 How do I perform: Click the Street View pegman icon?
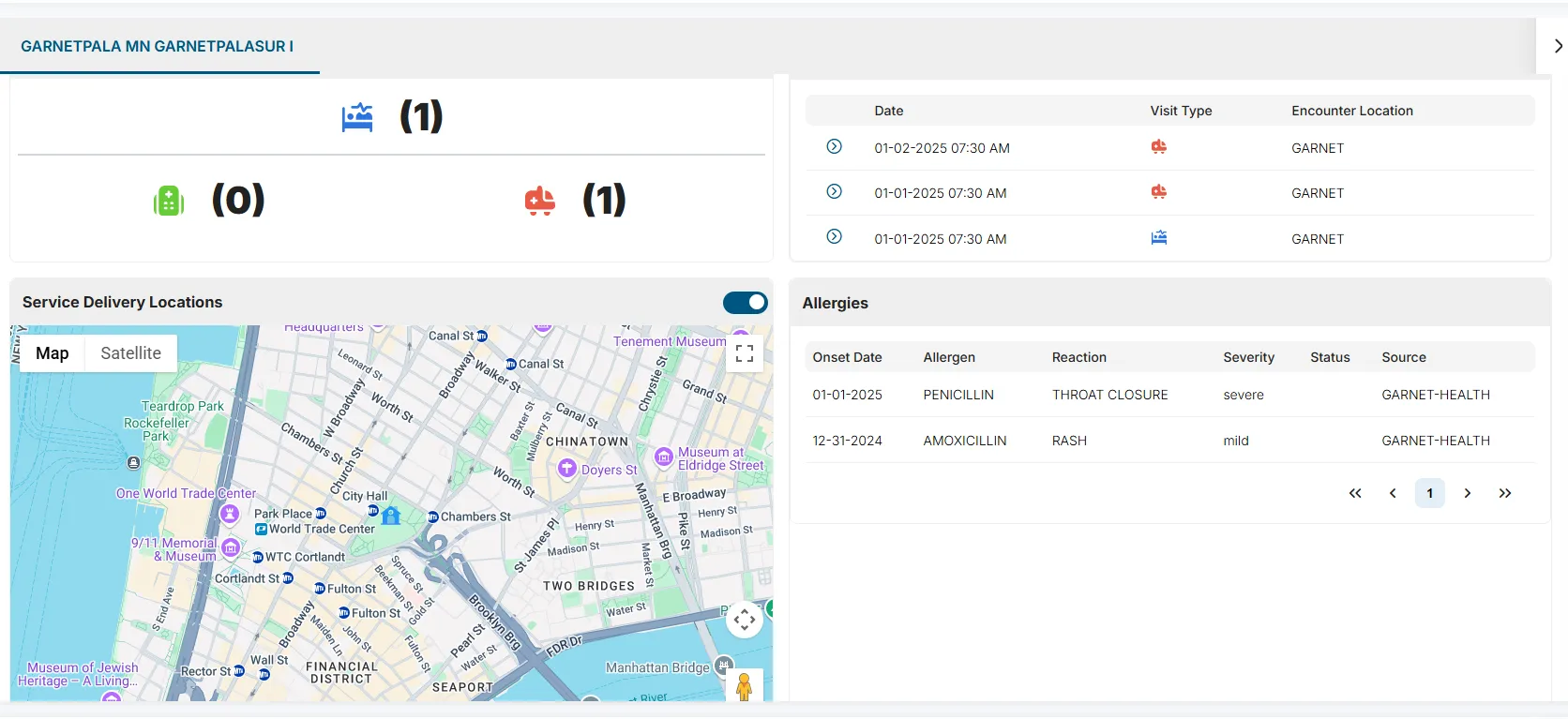(745, 686)
